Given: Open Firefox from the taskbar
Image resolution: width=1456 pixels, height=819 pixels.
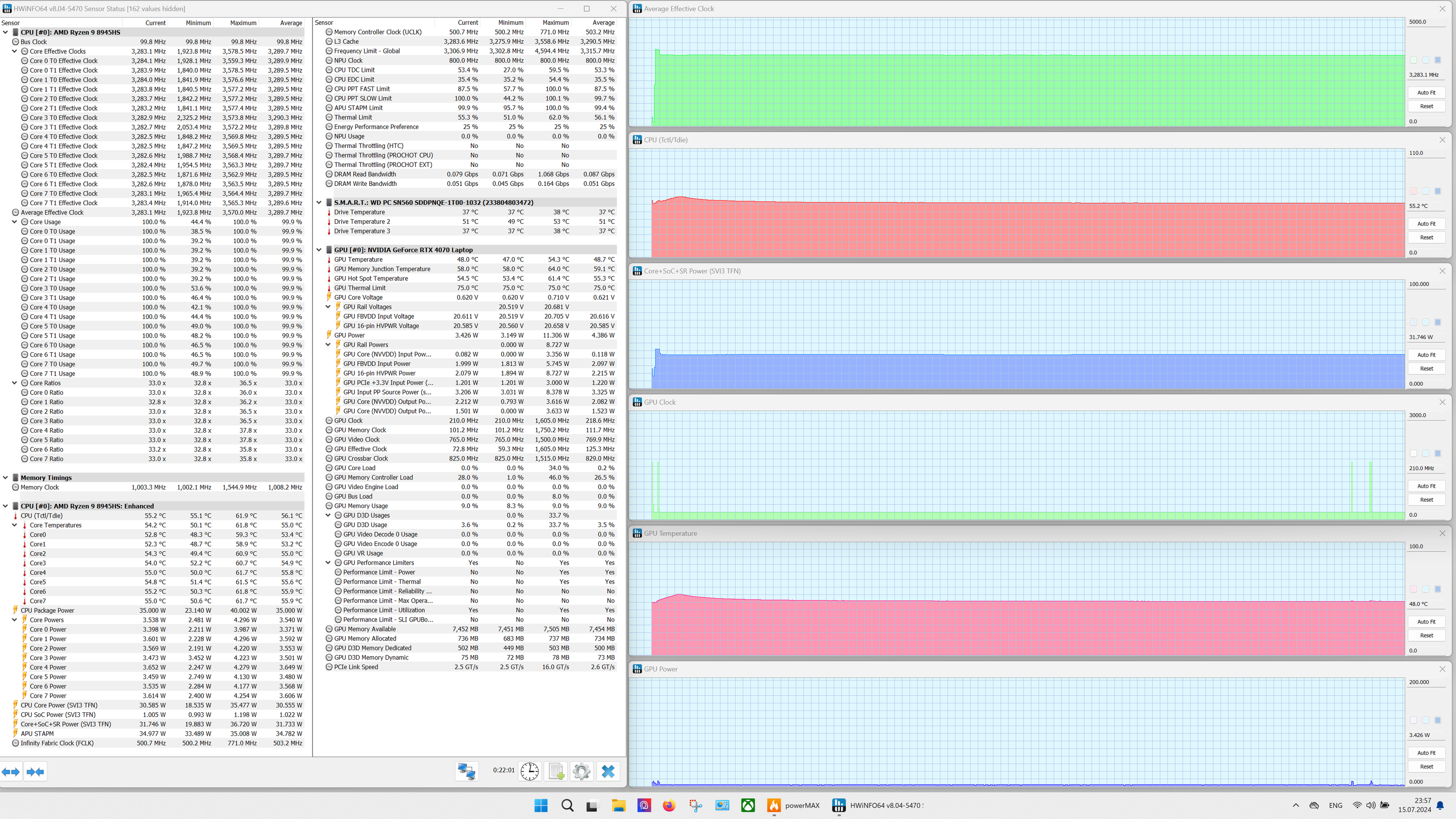Looking at the screenshot, I should click(x=669, y=805).
